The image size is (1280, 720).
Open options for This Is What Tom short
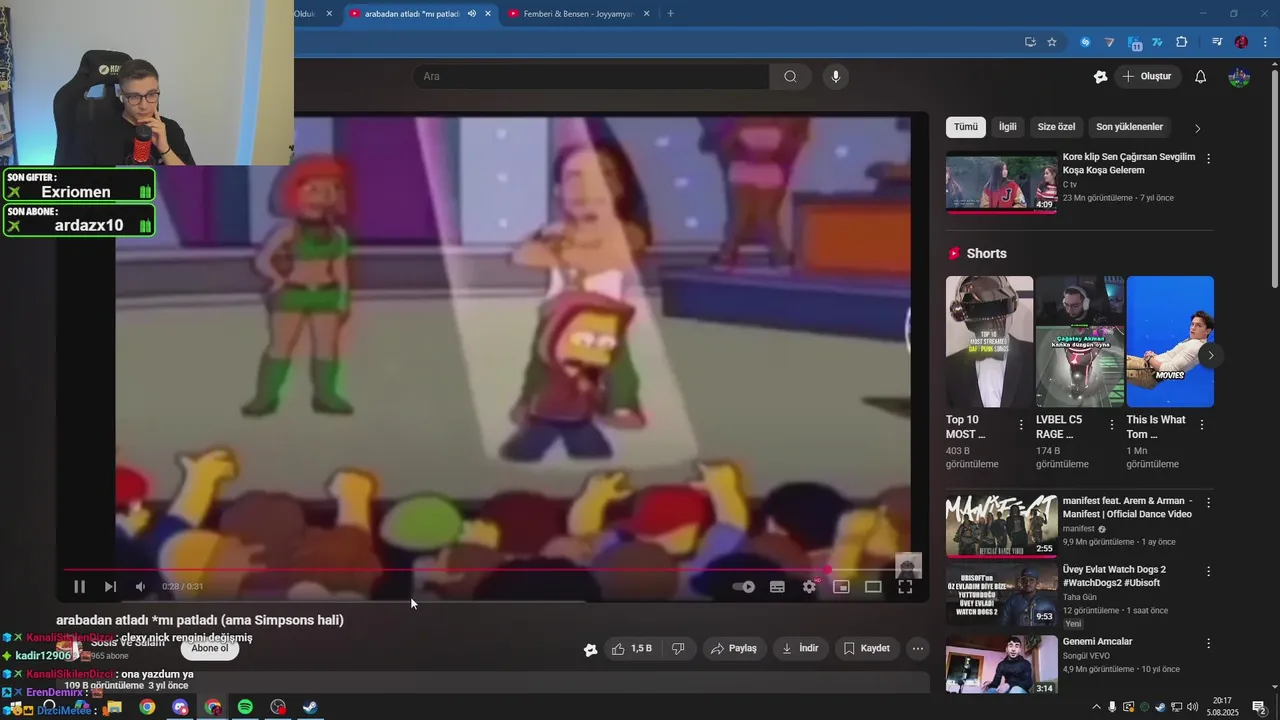[x=1201, y=425]
